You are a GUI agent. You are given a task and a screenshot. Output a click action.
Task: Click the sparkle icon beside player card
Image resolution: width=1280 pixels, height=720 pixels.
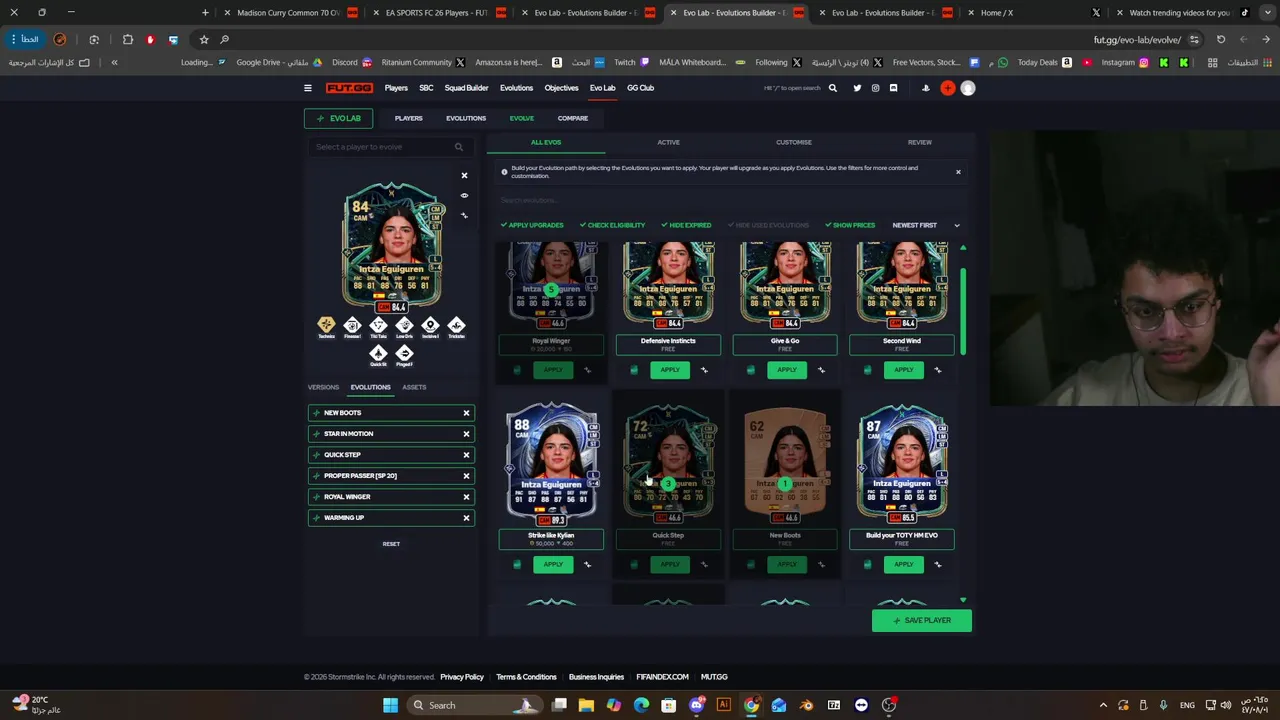coord(464,215)
